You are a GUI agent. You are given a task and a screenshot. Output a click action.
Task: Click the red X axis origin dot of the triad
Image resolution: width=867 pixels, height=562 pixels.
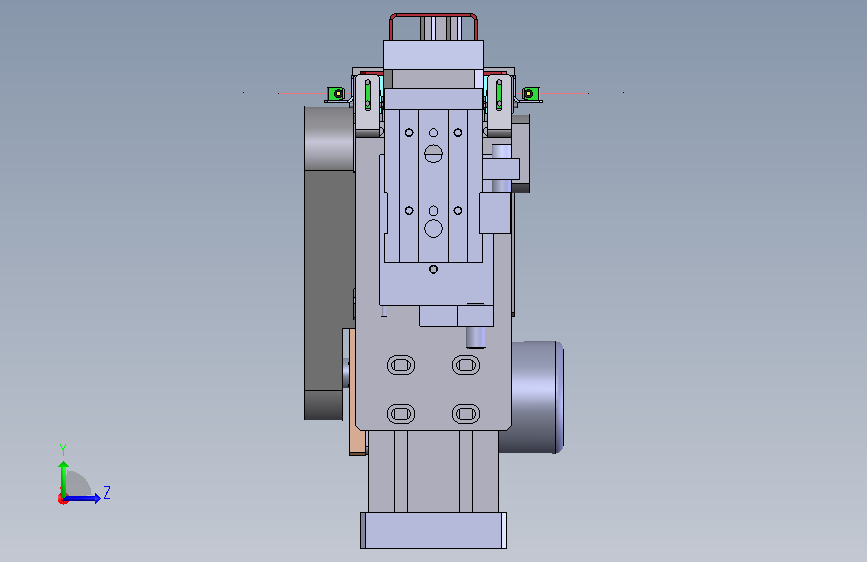62,499
